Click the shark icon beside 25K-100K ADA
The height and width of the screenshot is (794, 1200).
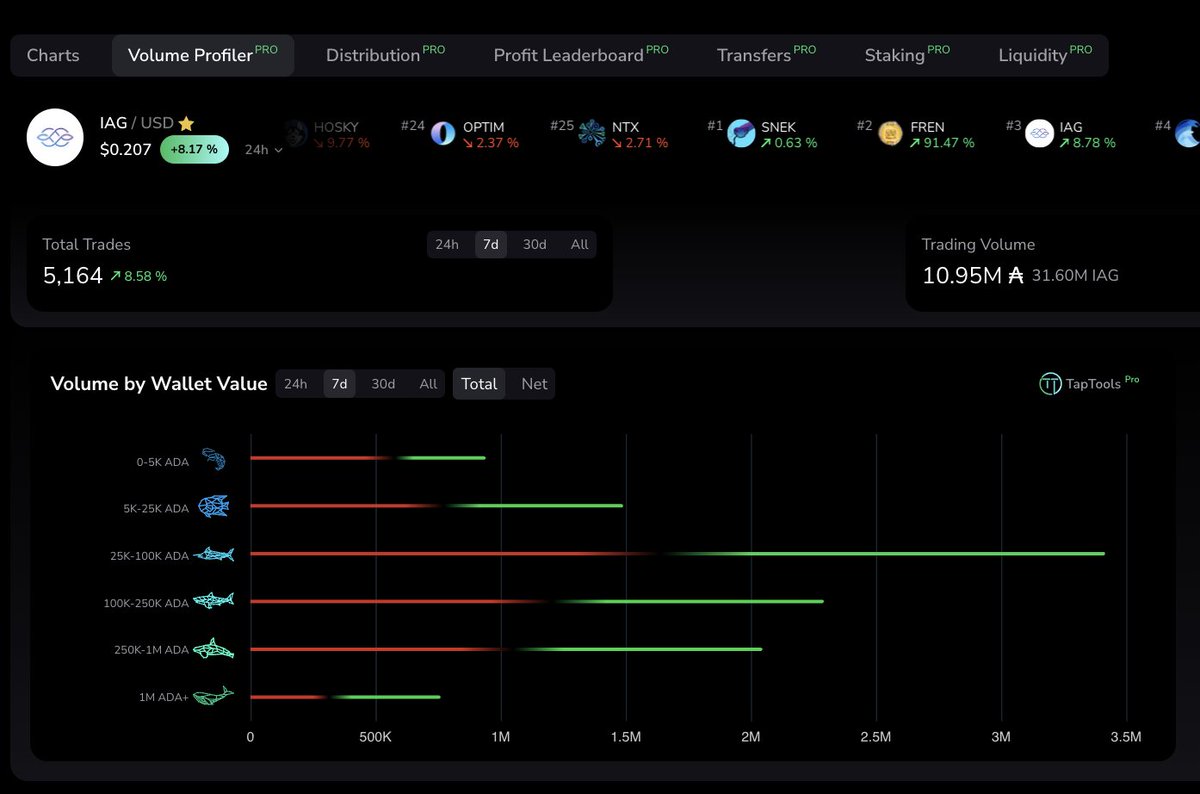[213, 554]
